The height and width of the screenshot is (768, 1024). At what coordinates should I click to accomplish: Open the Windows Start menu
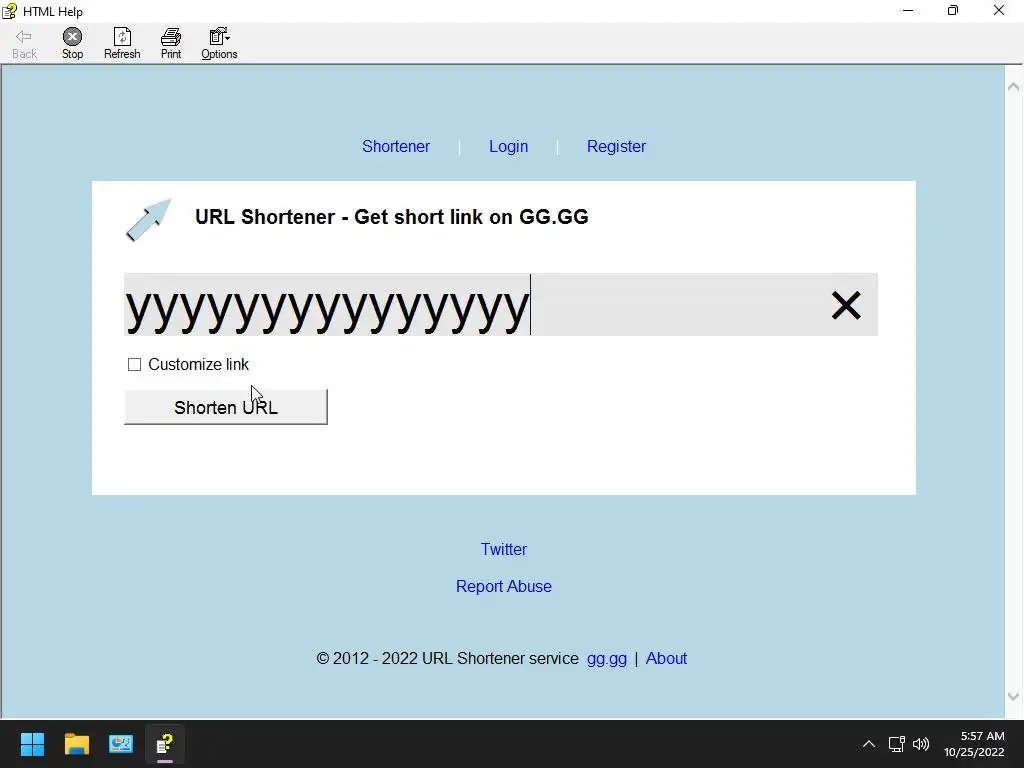(x=33, y=744)
